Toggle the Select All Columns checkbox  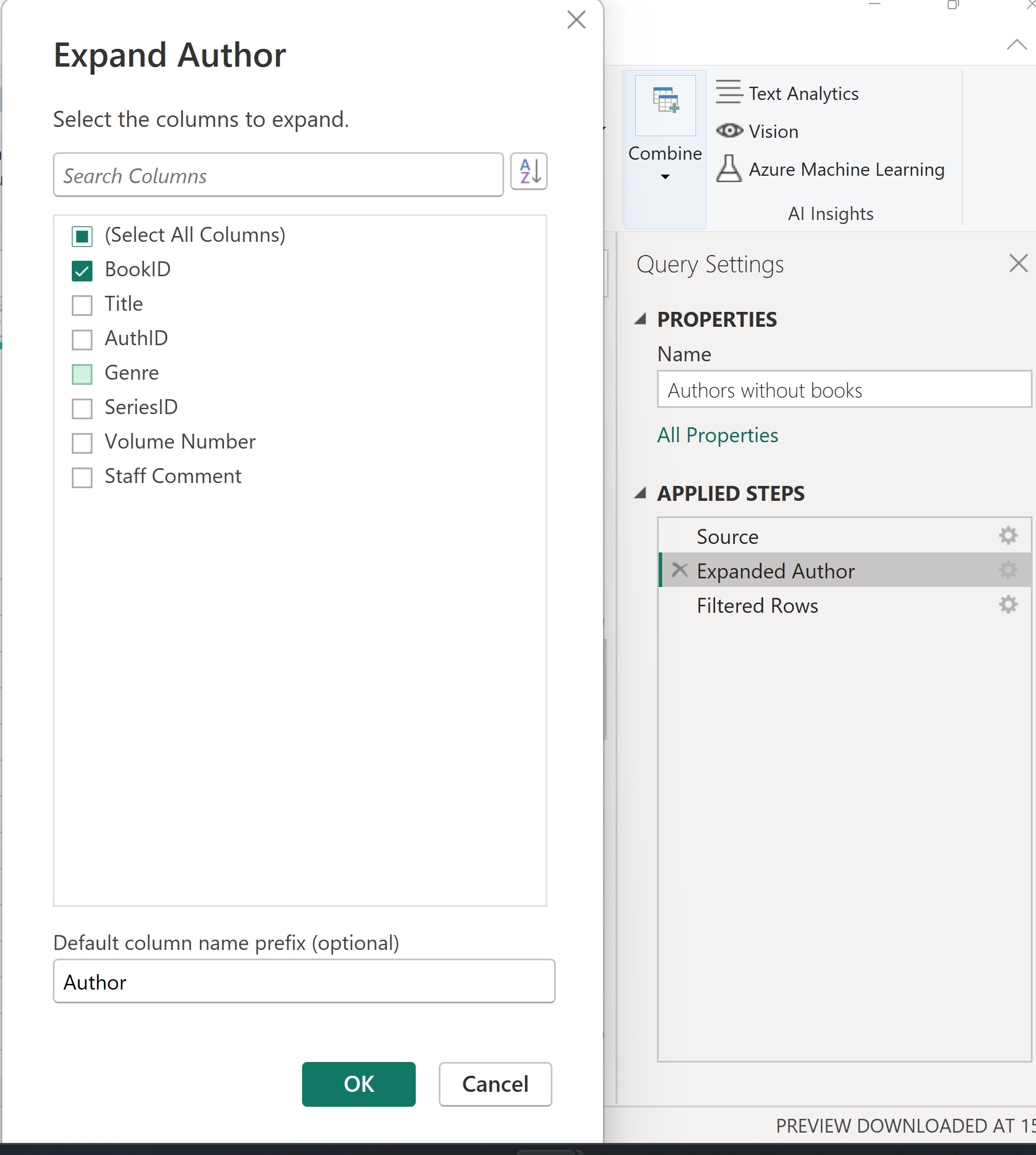pyautogui.click(x=82, y=236)
